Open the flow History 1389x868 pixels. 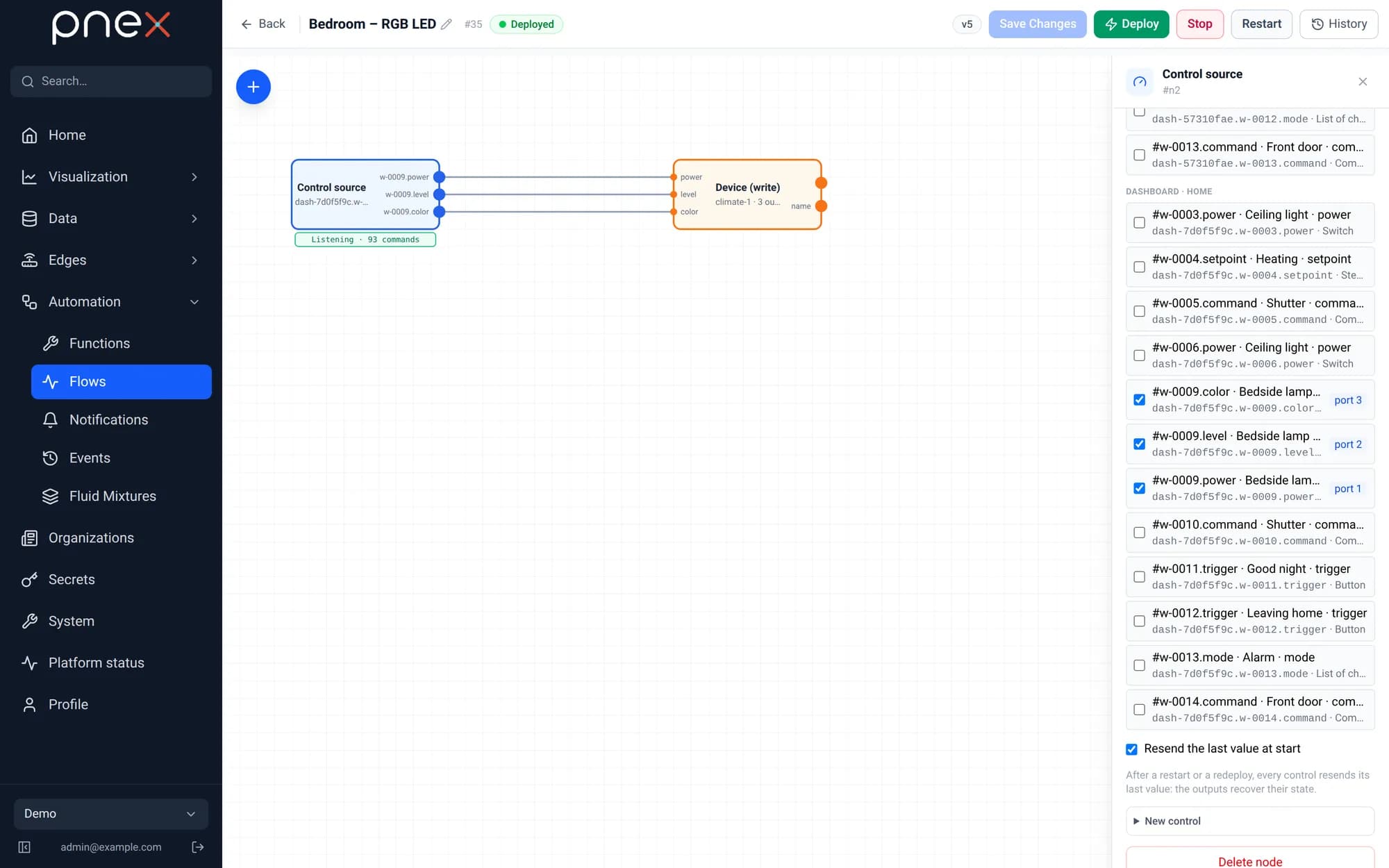[x=1339, y=24]
